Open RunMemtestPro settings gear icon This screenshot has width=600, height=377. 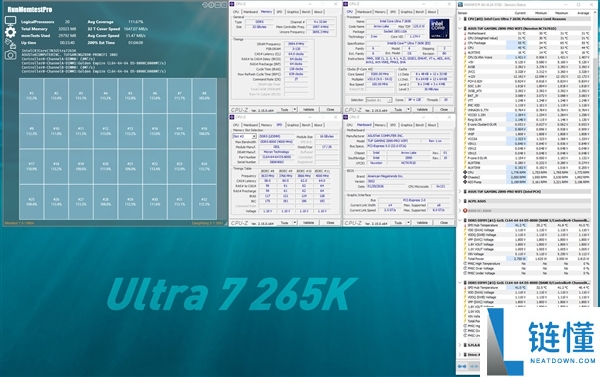[10, 32]
